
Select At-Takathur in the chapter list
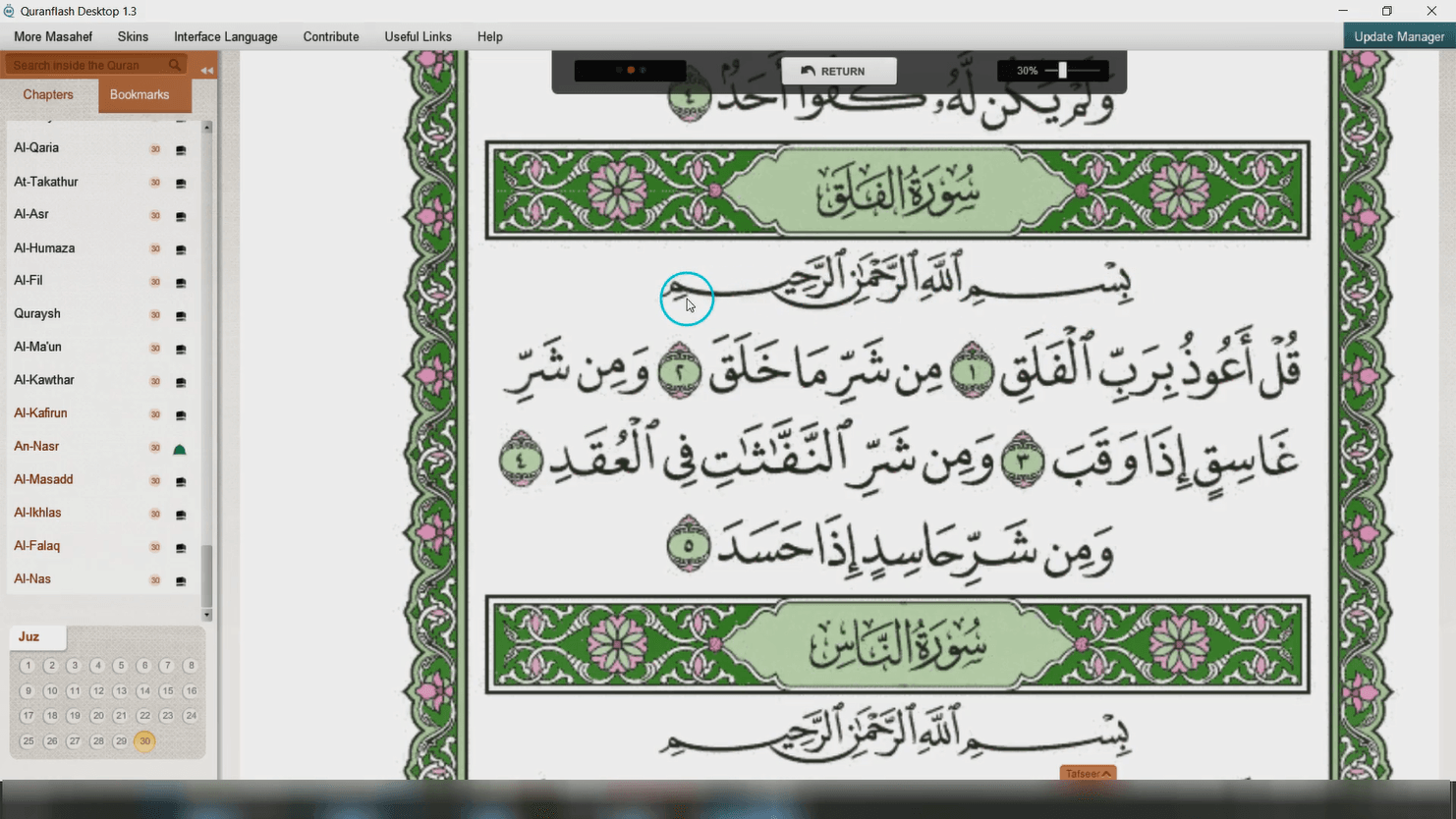46,182
